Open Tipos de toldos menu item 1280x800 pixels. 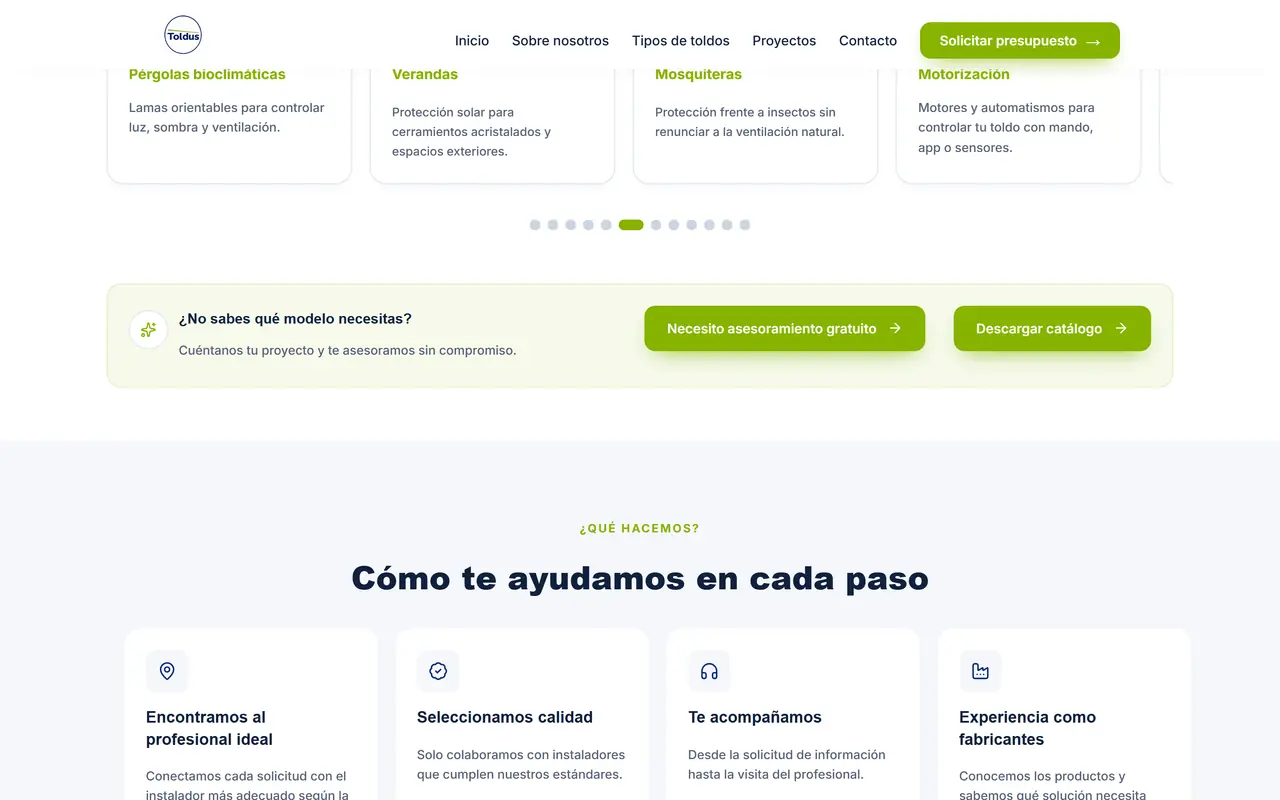pyautogui.click(x=681, y=41)
